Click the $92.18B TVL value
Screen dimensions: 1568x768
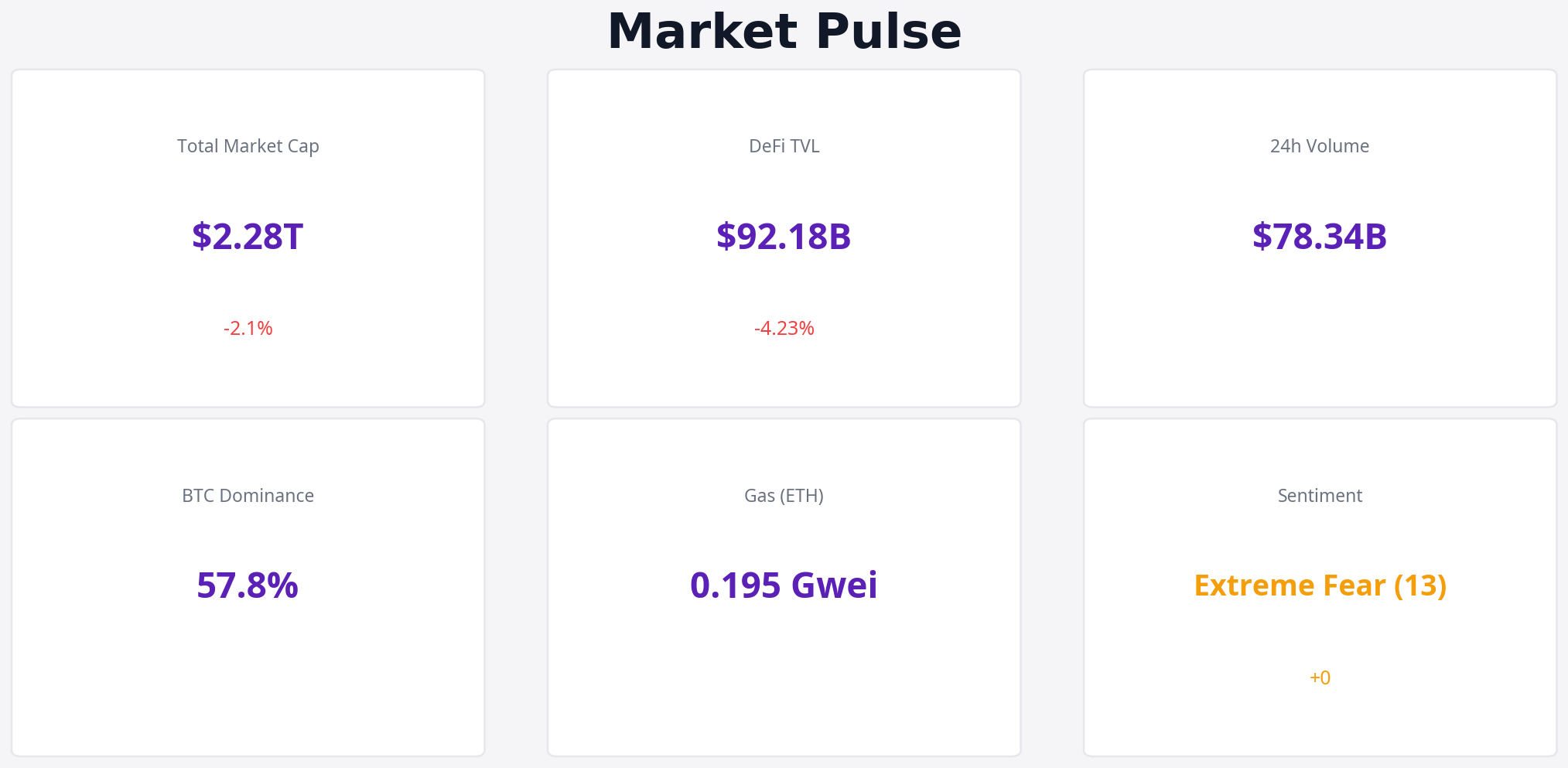(x=784, y=237)
